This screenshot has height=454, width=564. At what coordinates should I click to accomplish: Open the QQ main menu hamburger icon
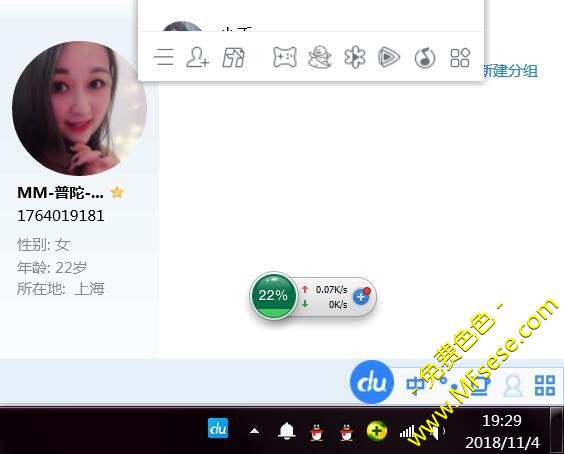pos(164,58)
